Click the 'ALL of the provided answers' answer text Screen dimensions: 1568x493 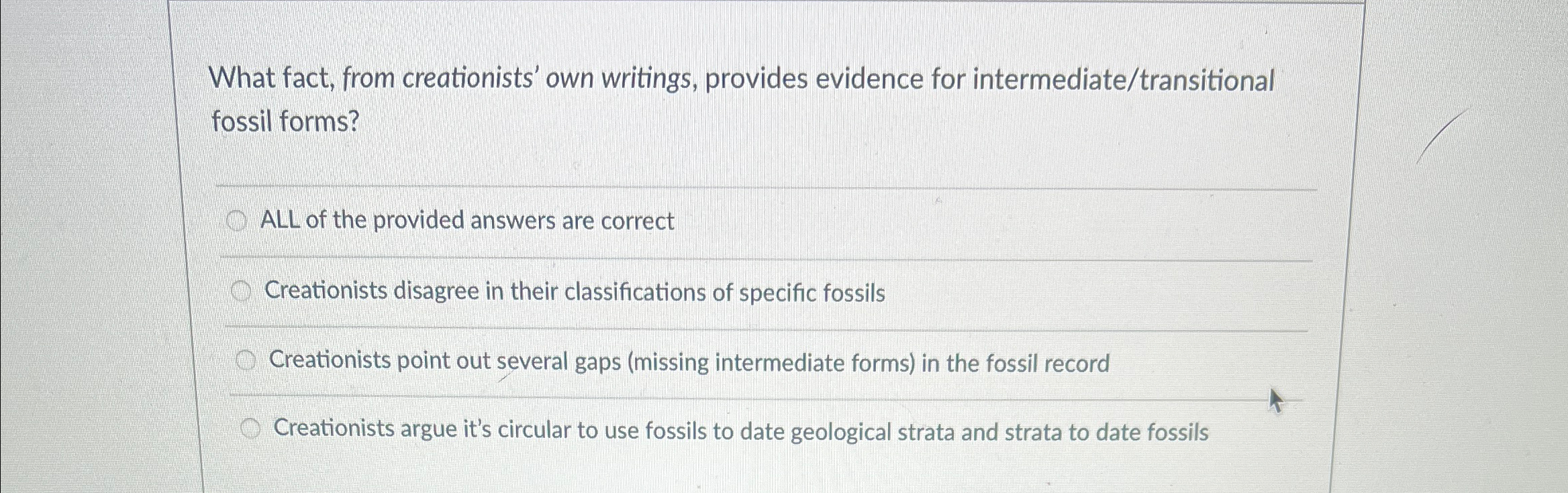[x=466, y=221]
